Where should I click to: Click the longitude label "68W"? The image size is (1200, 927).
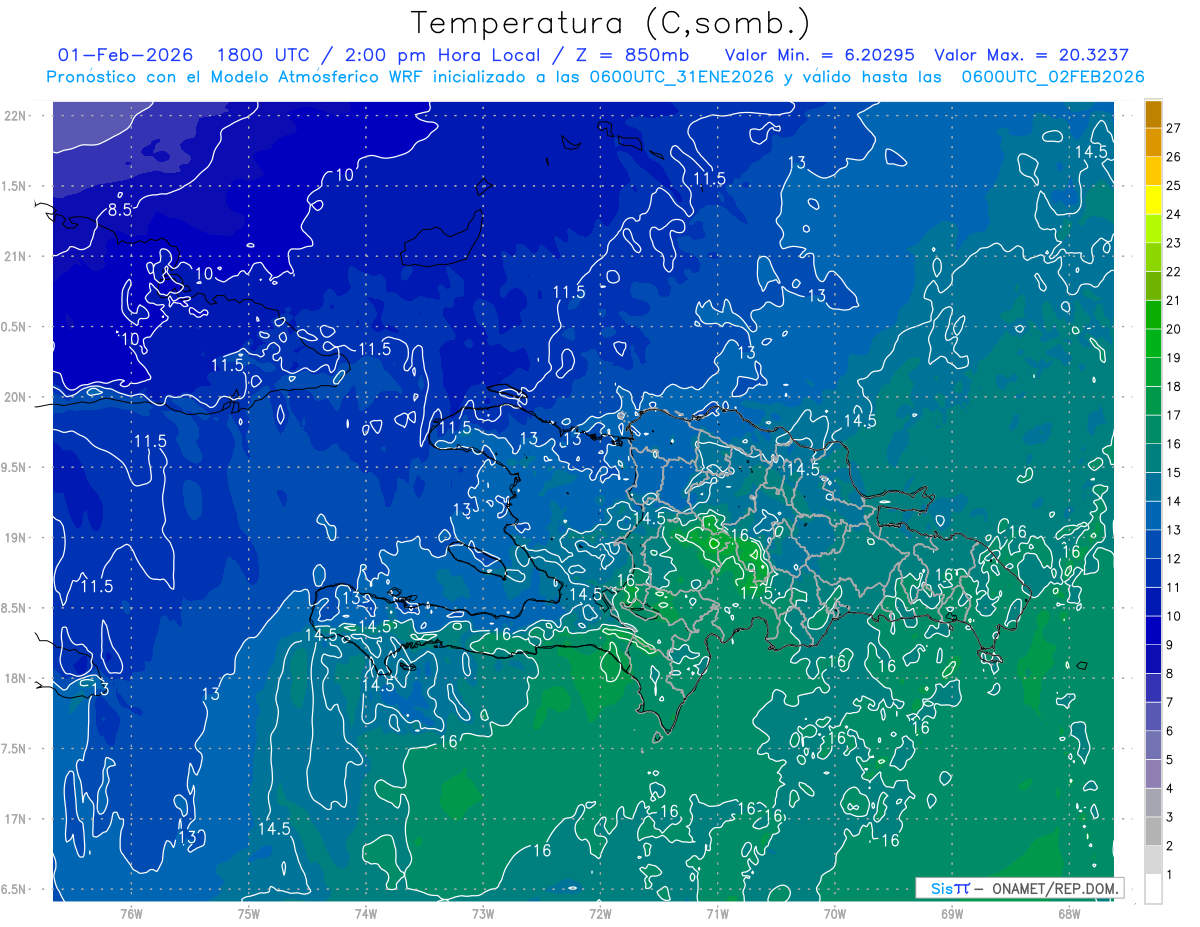[x=1069, y=913]
